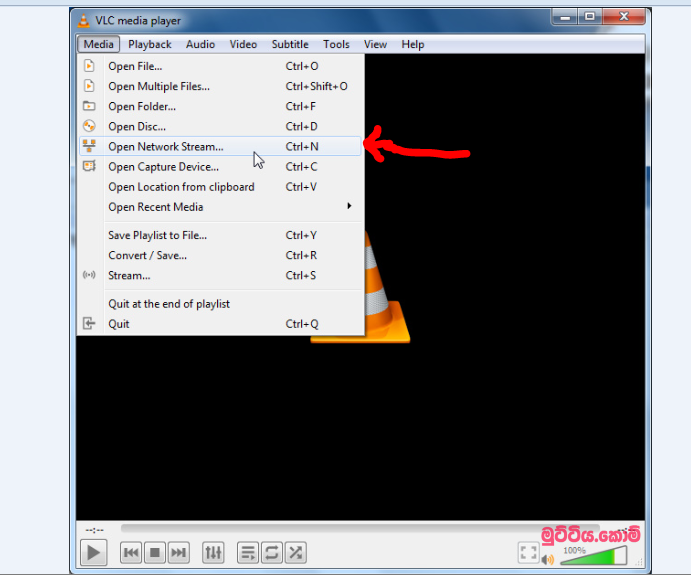Click the elapsed time label --:--

click(x=94, y=529)
